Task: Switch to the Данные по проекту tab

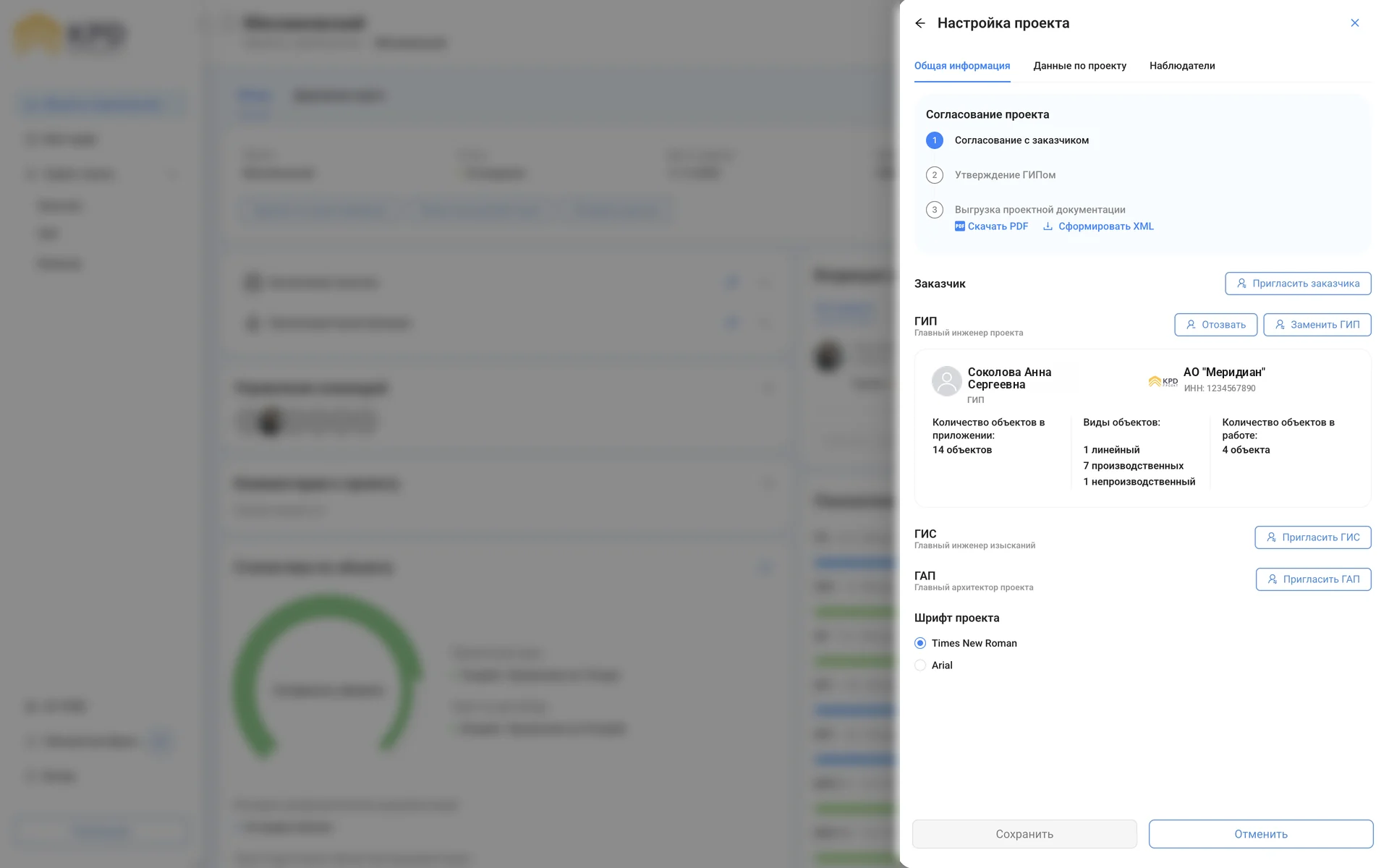Action: (x=1079, y=66)
